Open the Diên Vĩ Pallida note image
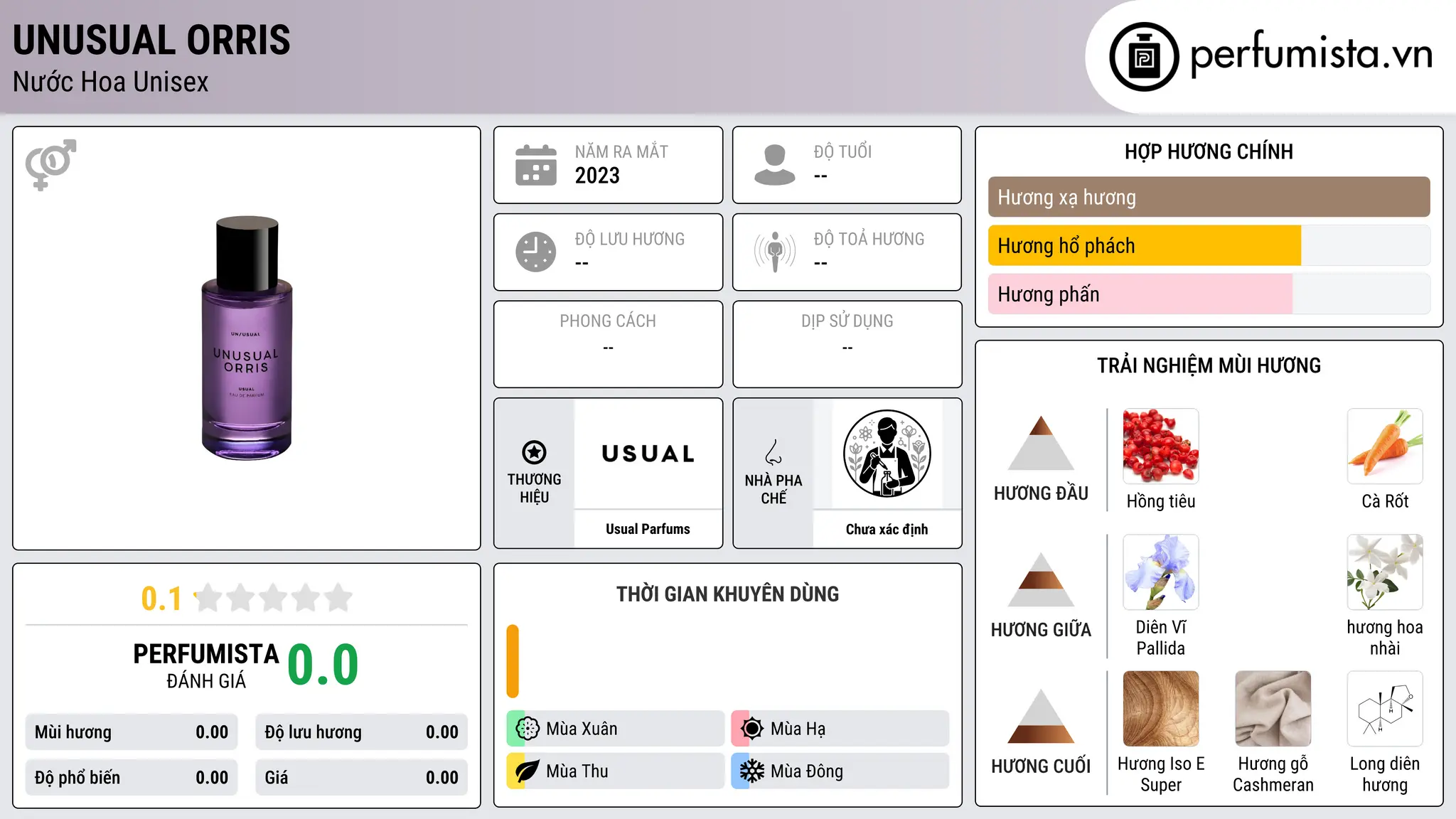This screenshot has height=819, width=1456. (1161, 572)
